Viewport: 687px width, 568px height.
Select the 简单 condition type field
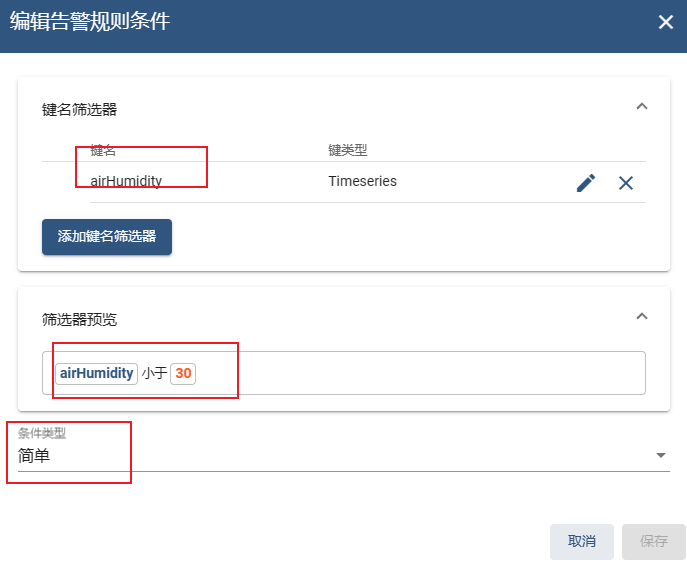pyautogui.click(x=344, y=456)
